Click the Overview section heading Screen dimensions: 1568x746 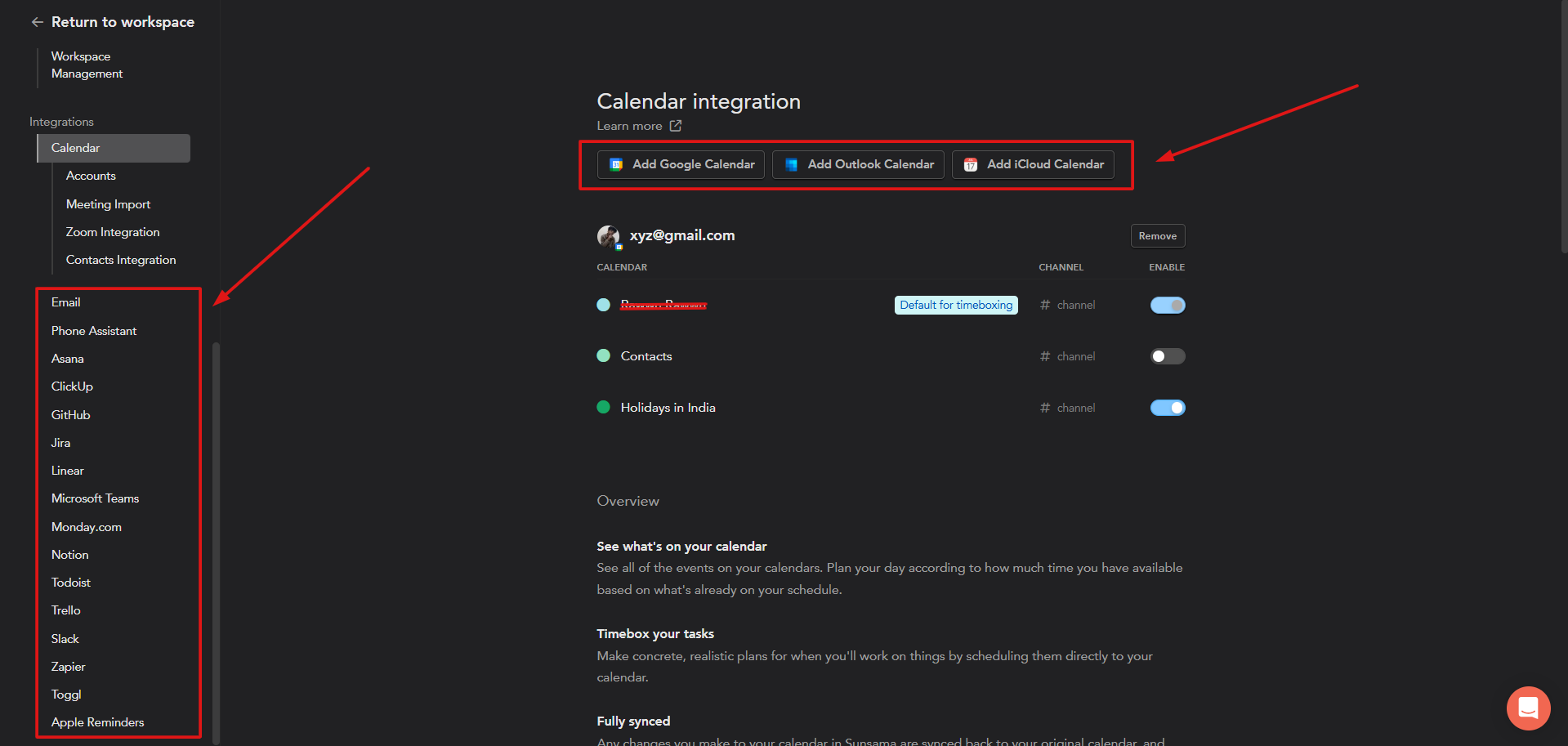[x=628, y=501]
